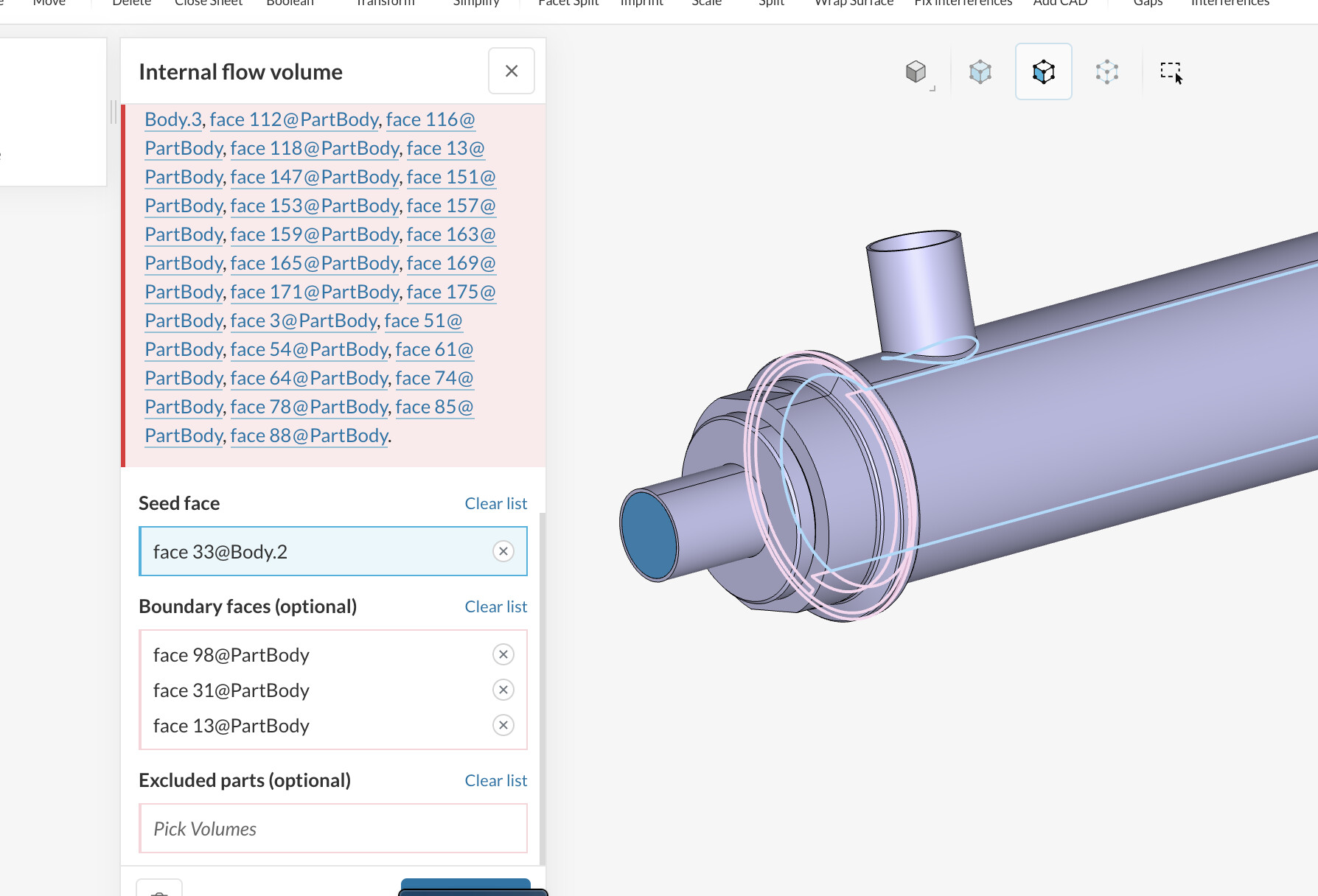This screenshot has height=896, width=1318.
Task: Clear list for Seed face
Action: [495, 503]
